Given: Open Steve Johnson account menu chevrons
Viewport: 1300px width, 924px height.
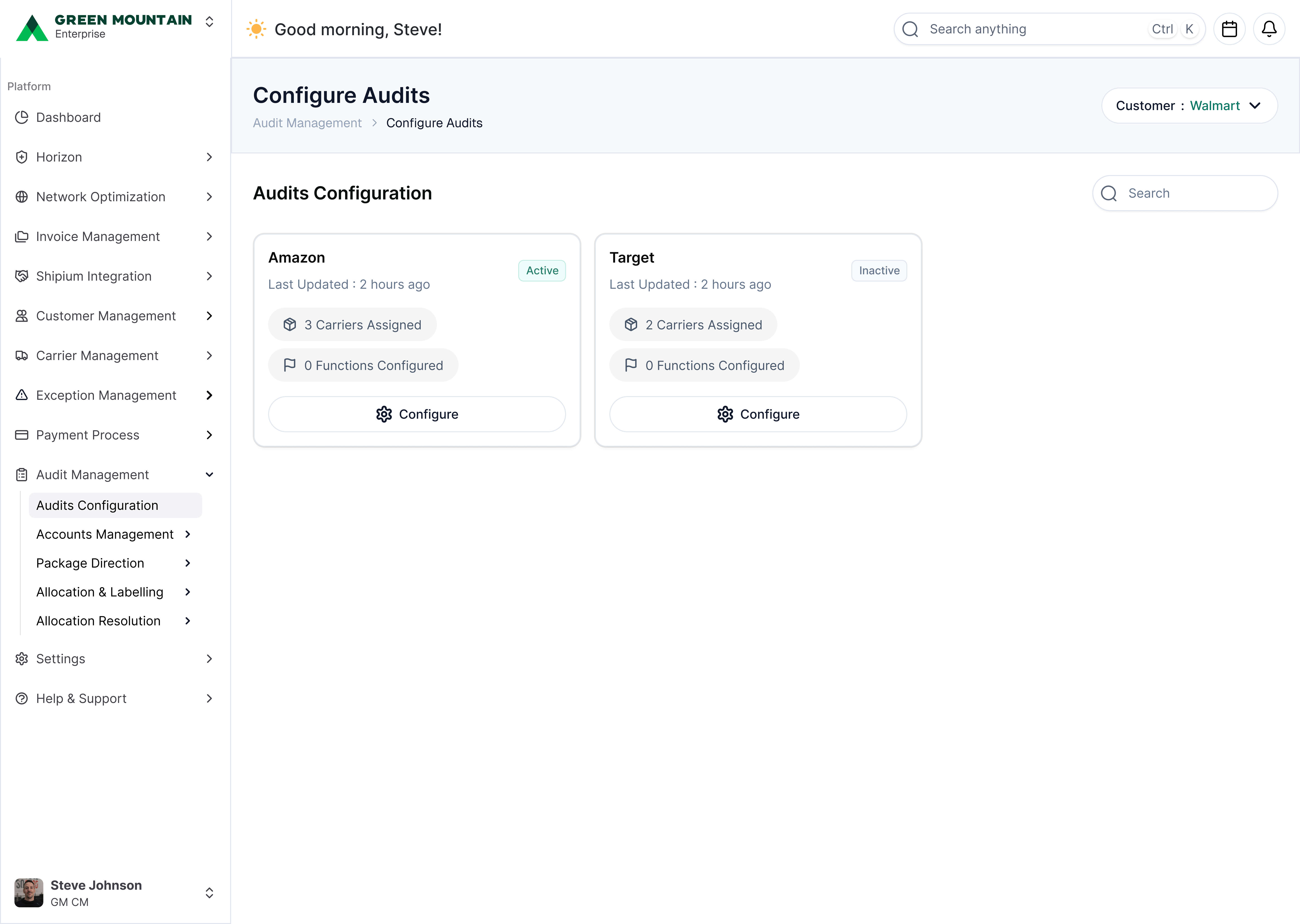Looking at the screenshot, I should point(209,893).
